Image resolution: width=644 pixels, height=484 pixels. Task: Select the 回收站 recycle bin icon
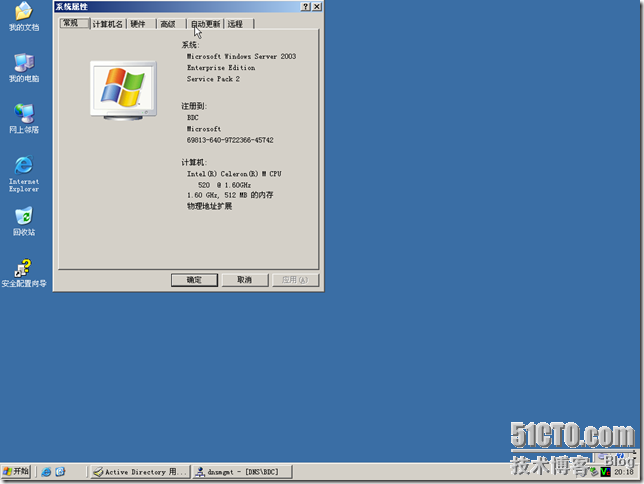(x=24, y=222)
